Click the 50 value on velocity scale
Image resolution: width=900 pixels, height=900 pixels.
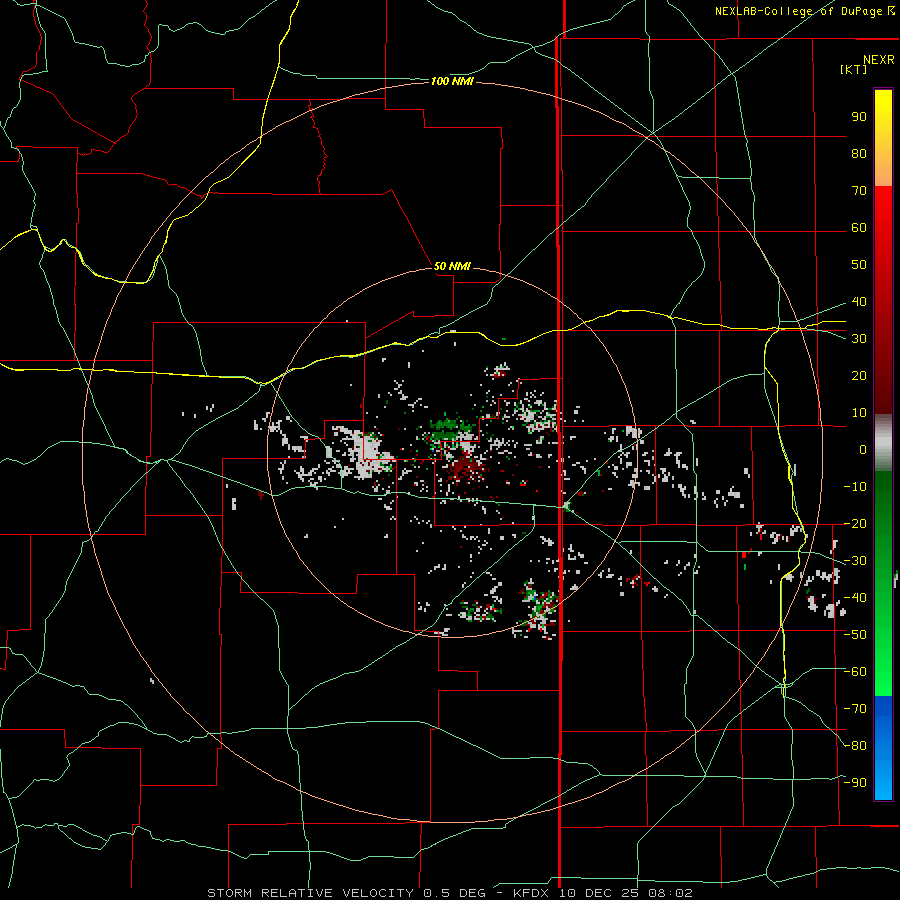coord(859,265)
